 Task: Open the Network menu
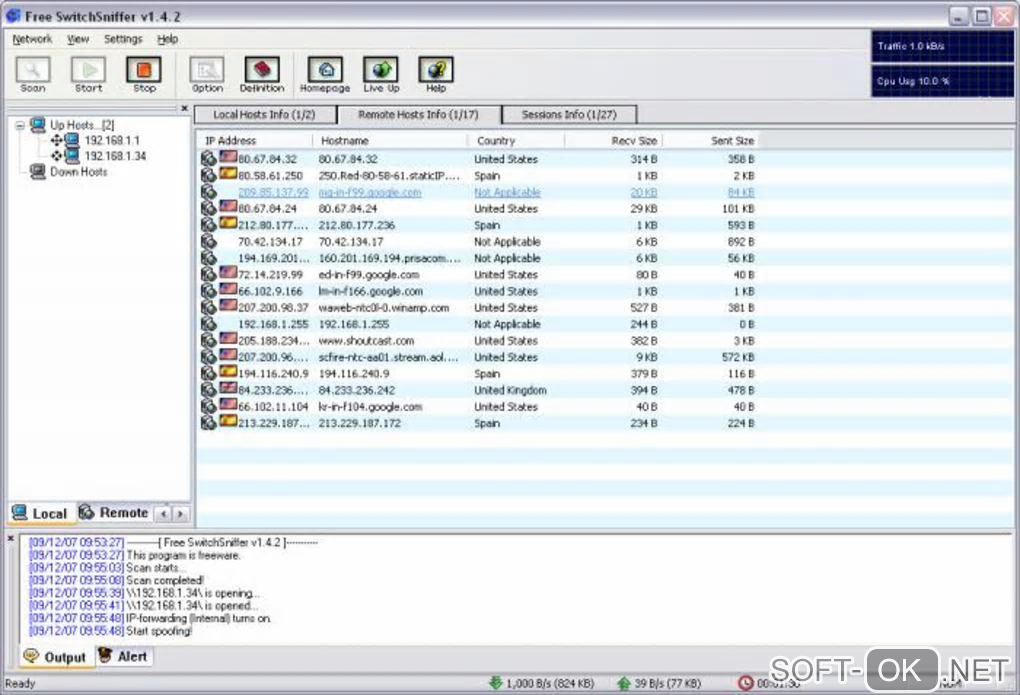coord(32,39)
